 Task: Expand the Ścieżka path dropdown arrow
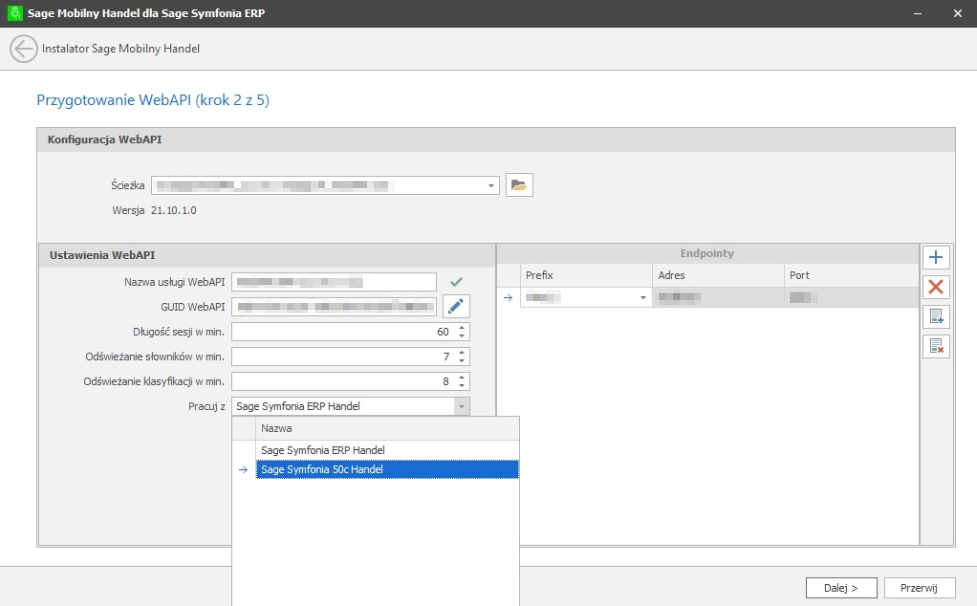coord(492,186)
